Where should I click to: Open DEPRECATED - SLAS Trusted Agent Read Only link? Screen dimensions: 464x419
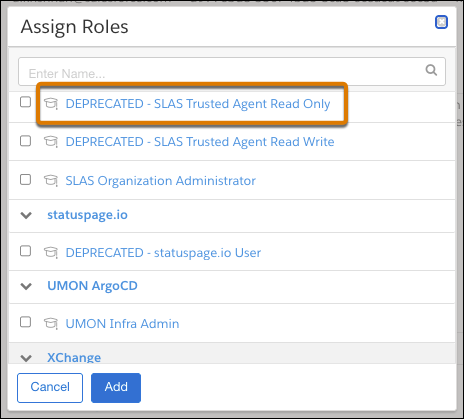198,104
